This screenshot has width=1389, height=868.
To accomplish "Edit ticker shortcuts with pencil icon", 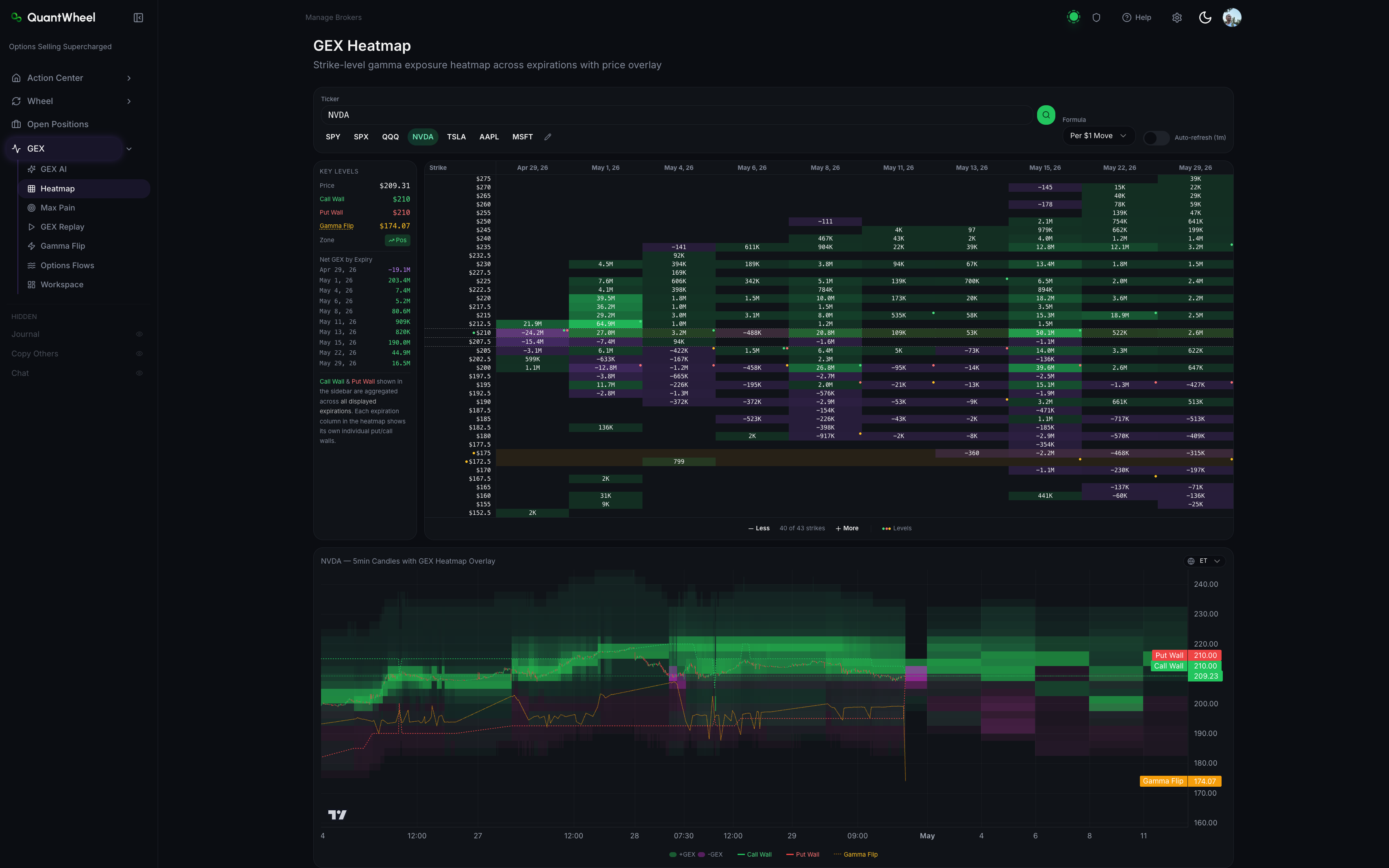I will point(547,137).
